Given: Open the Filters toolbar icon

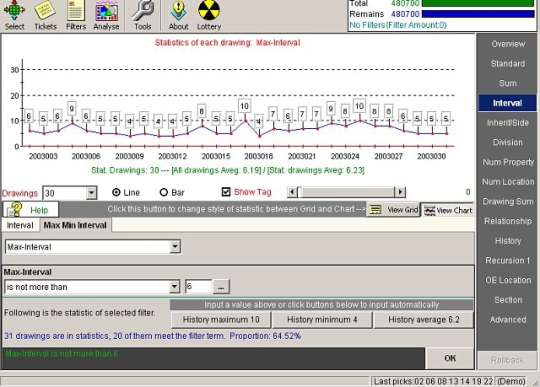Looking at the screenshot, I should pyautogui.click(x=76, y=15).
